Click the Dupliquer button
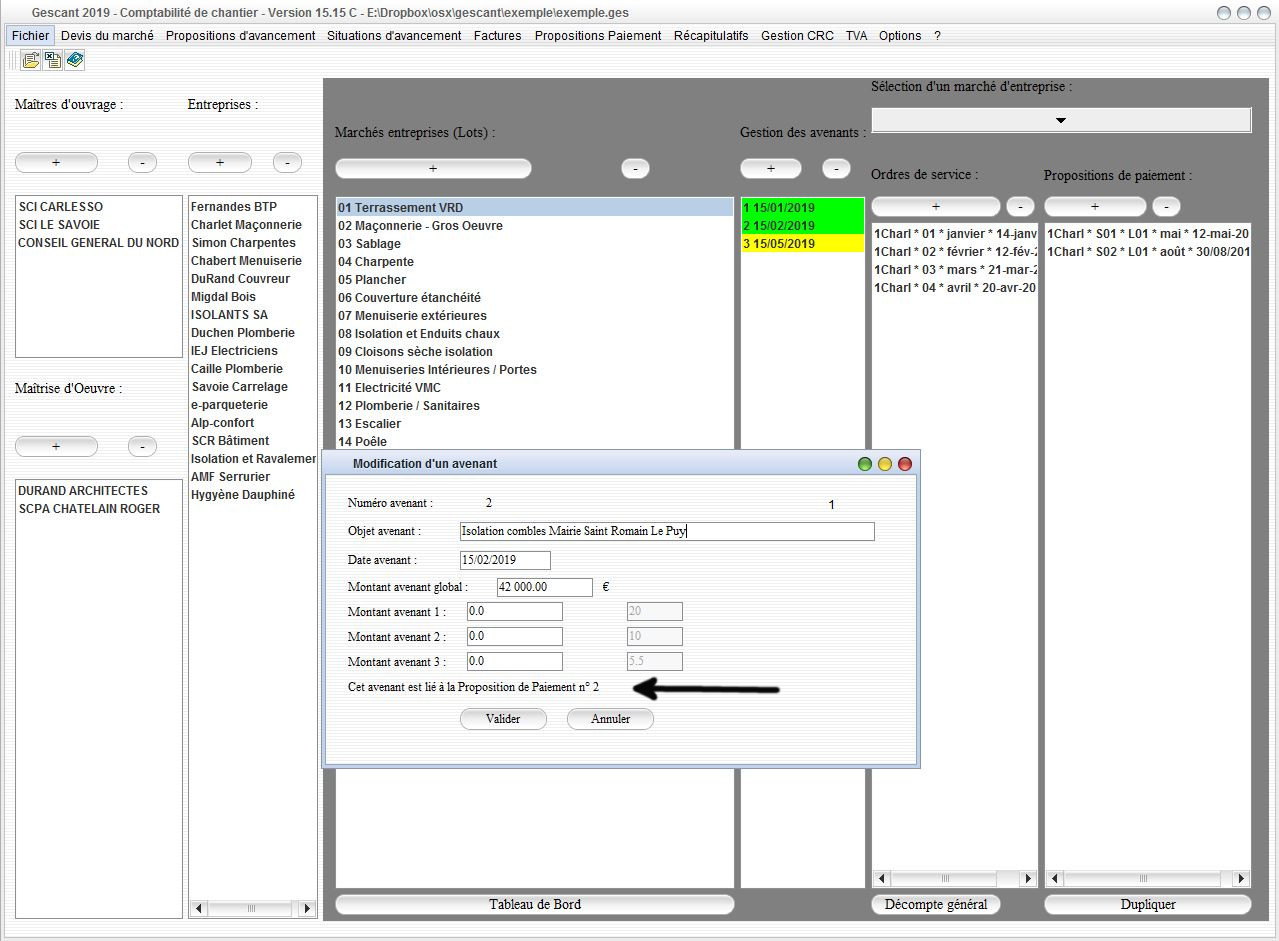 (x=1148, y=904)
